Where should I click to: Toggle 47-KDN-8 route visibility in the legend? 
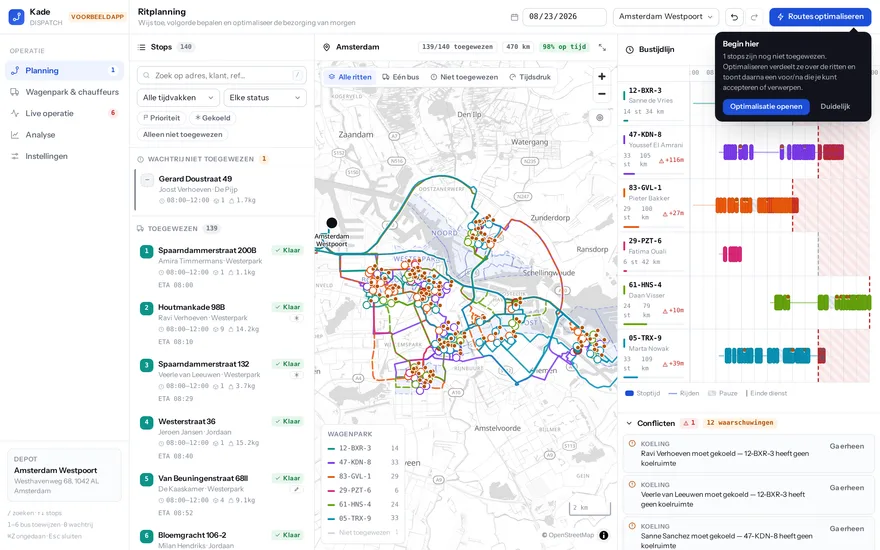(363, 462)
